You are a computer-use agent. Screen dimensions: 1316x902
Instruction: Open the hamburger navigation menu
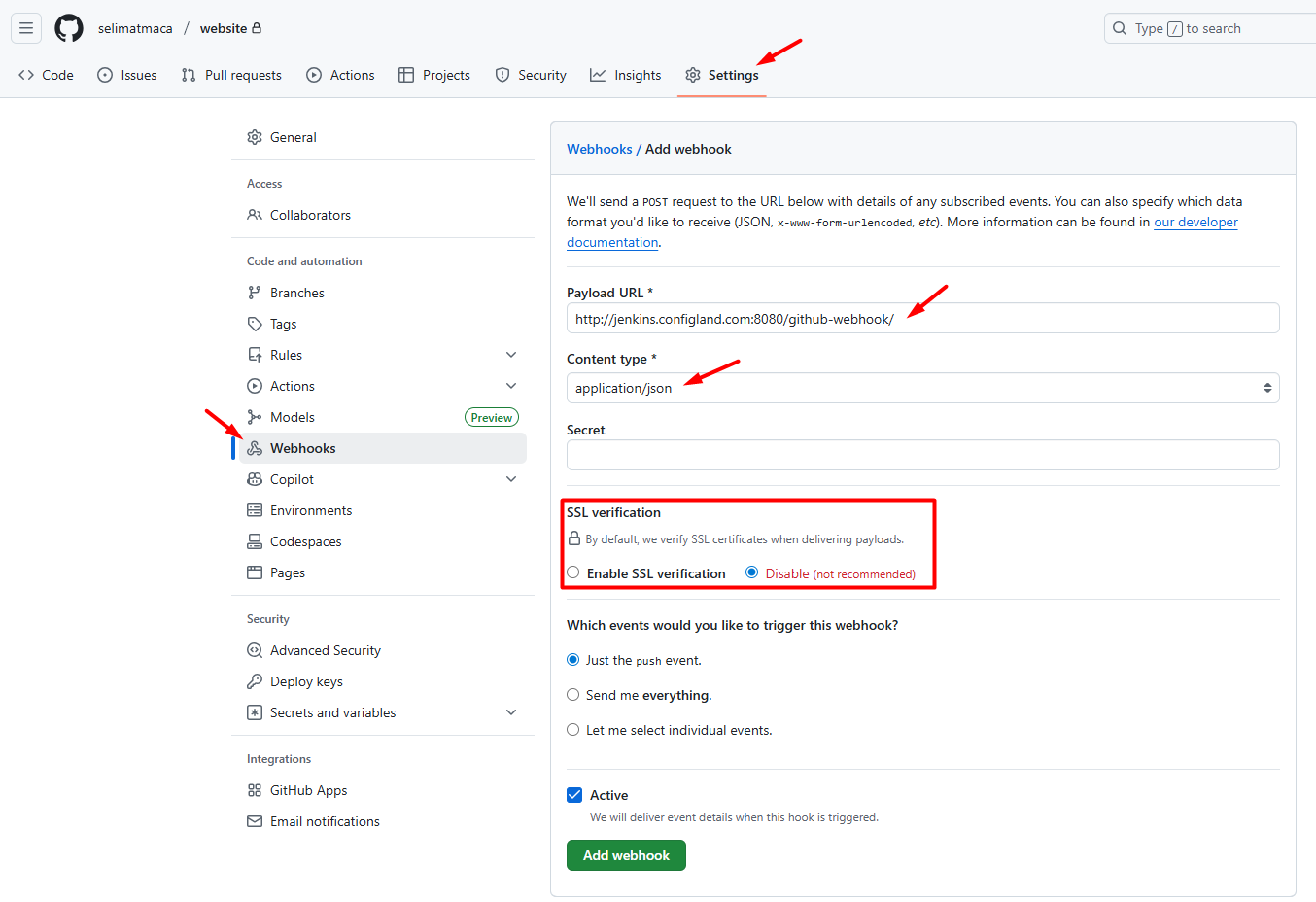coord(26,28)
